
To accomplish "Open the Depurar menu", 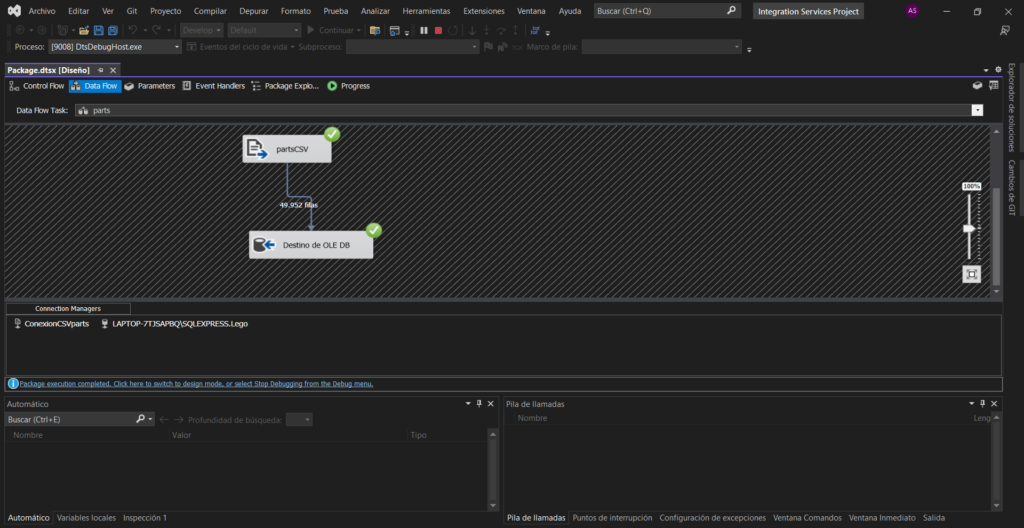I will tap(253, 10).
